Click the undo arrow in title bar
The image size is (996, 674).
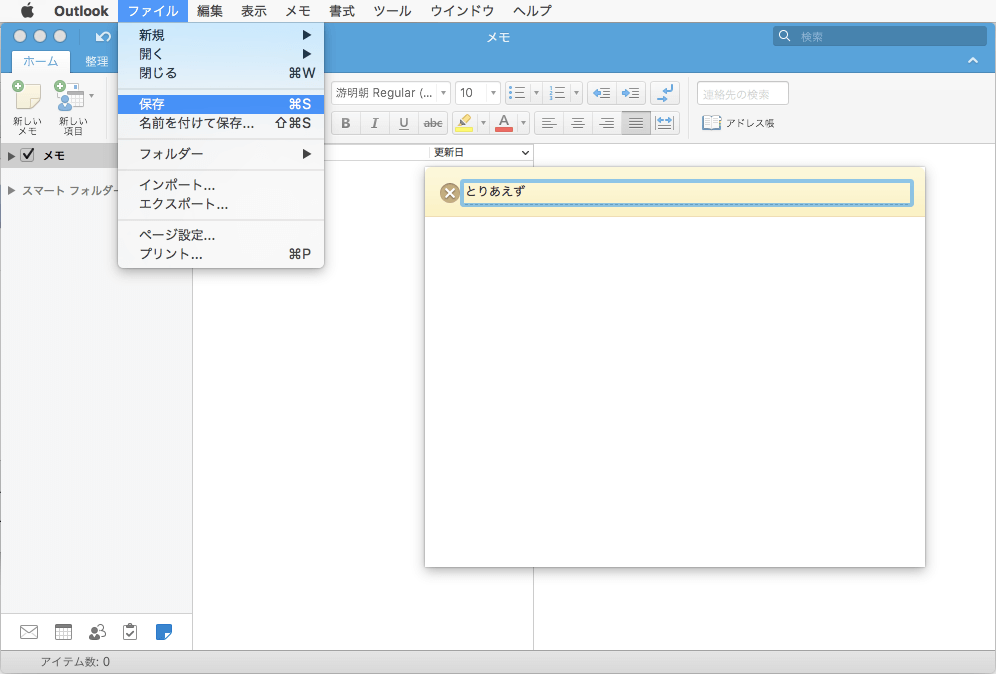[103, 37]
